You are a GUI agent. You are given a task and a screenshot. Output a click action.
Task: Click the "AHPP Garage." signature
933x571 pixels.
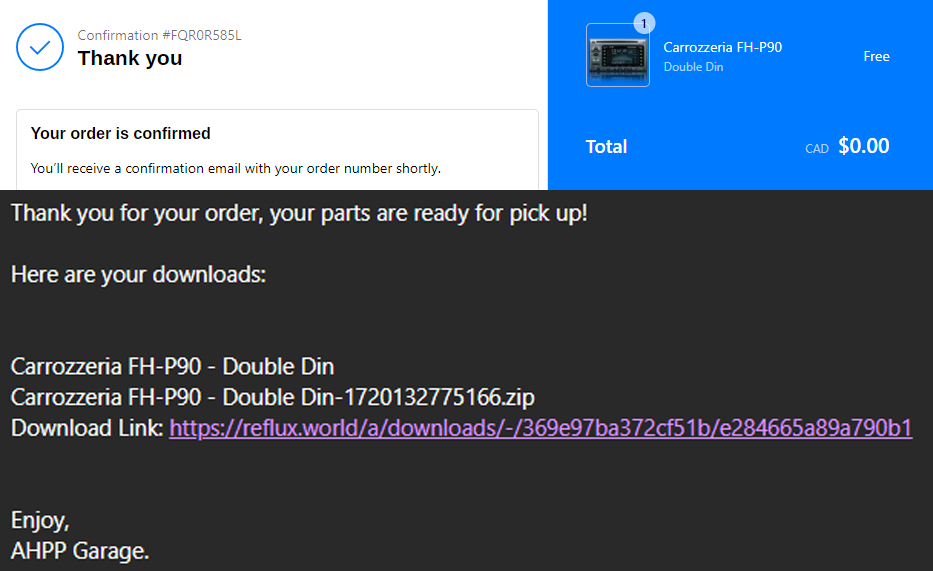80,550
